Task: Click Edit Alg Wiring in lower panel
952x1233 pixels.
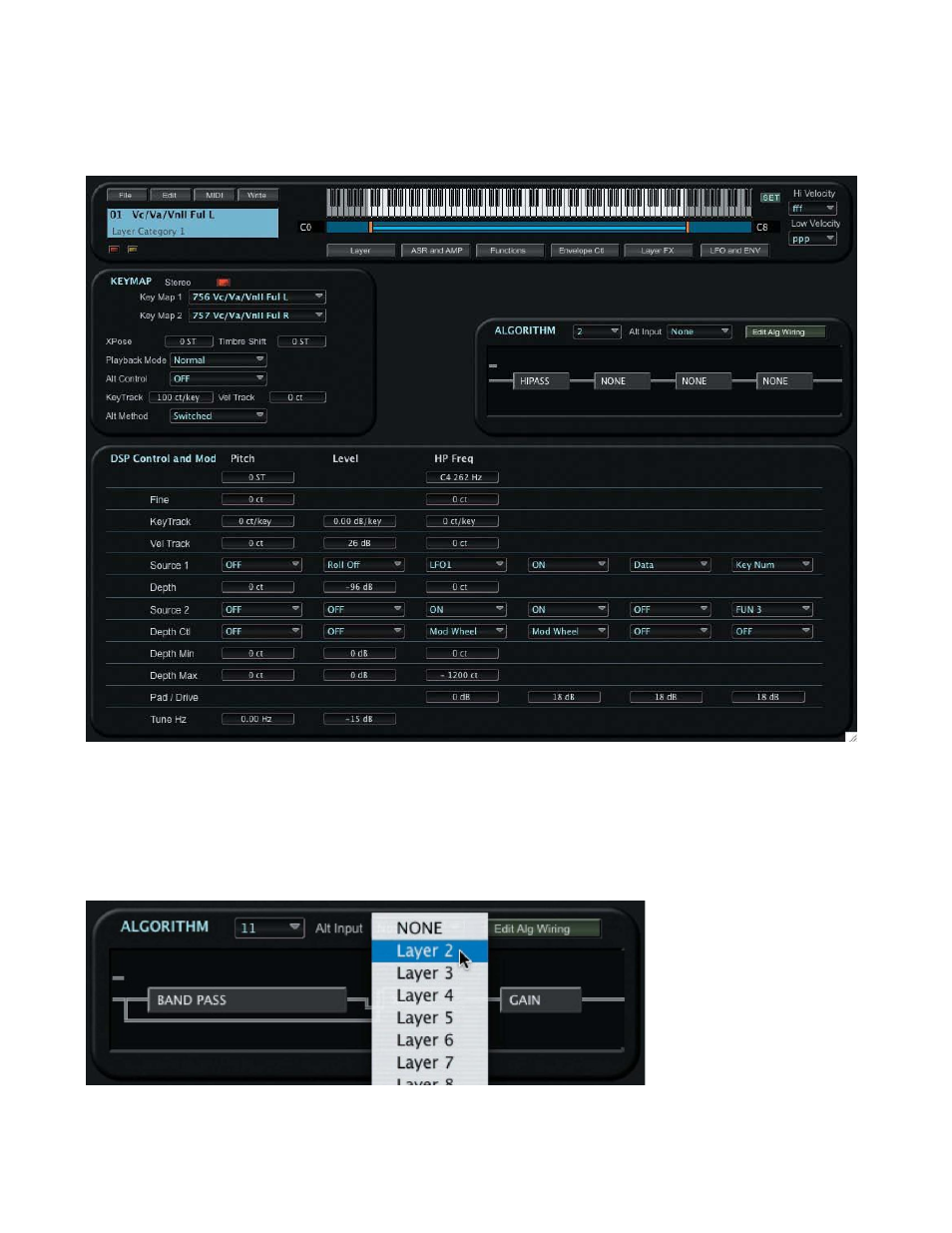Action: point(544,928)
